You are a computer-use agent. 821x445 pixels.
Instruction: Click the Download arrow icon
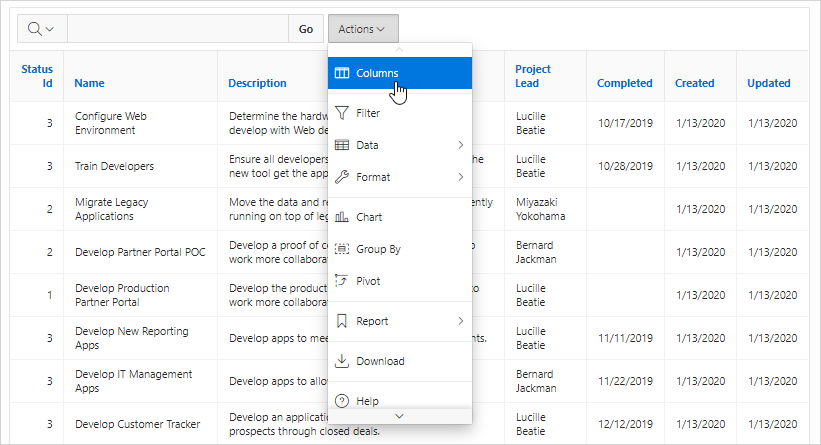(342, 361)
